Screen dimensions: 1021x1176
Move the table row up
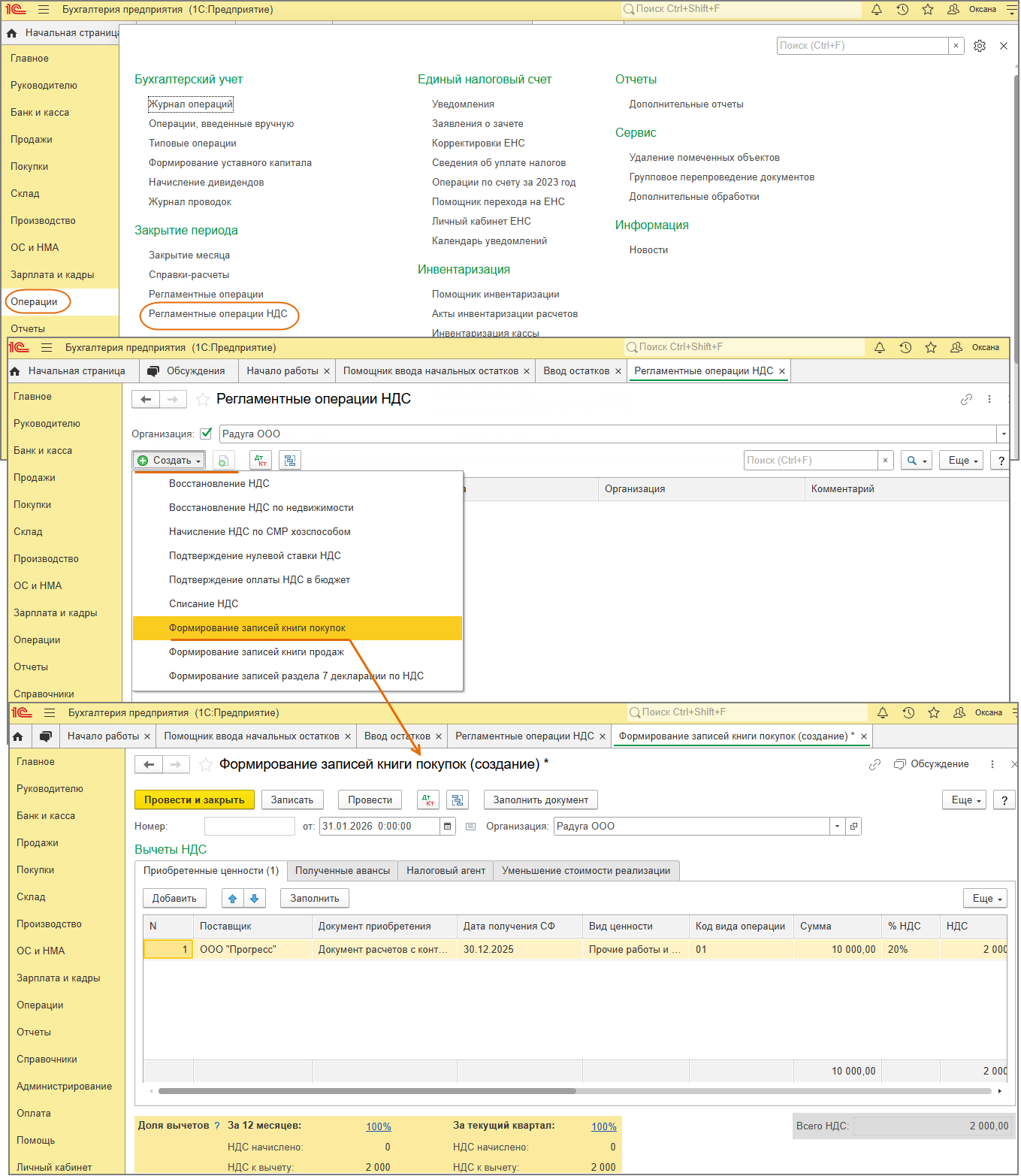tap(233, 899)
